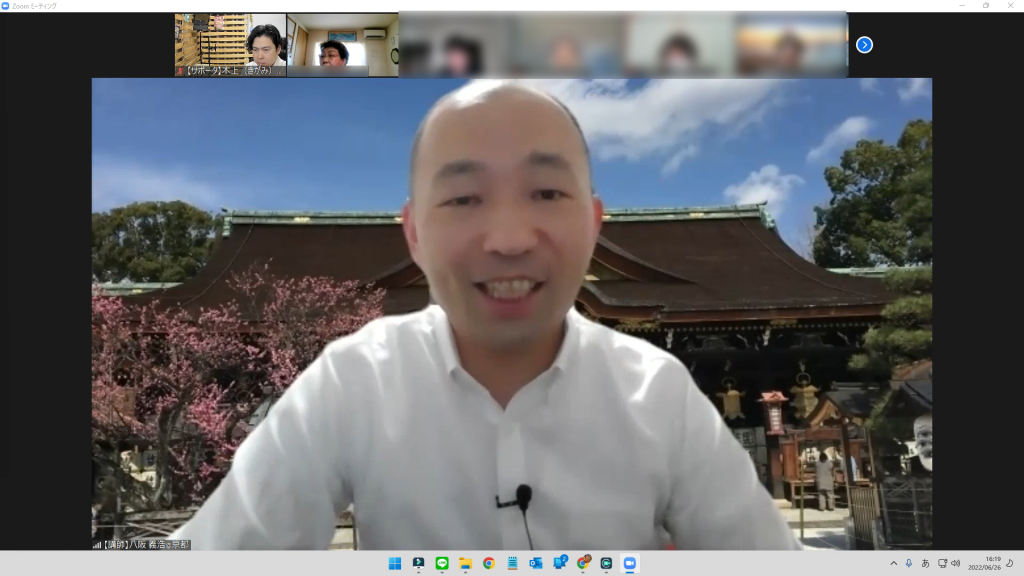Show next participants with the blue arrow

pyautogui.click(x=864, y=45)
